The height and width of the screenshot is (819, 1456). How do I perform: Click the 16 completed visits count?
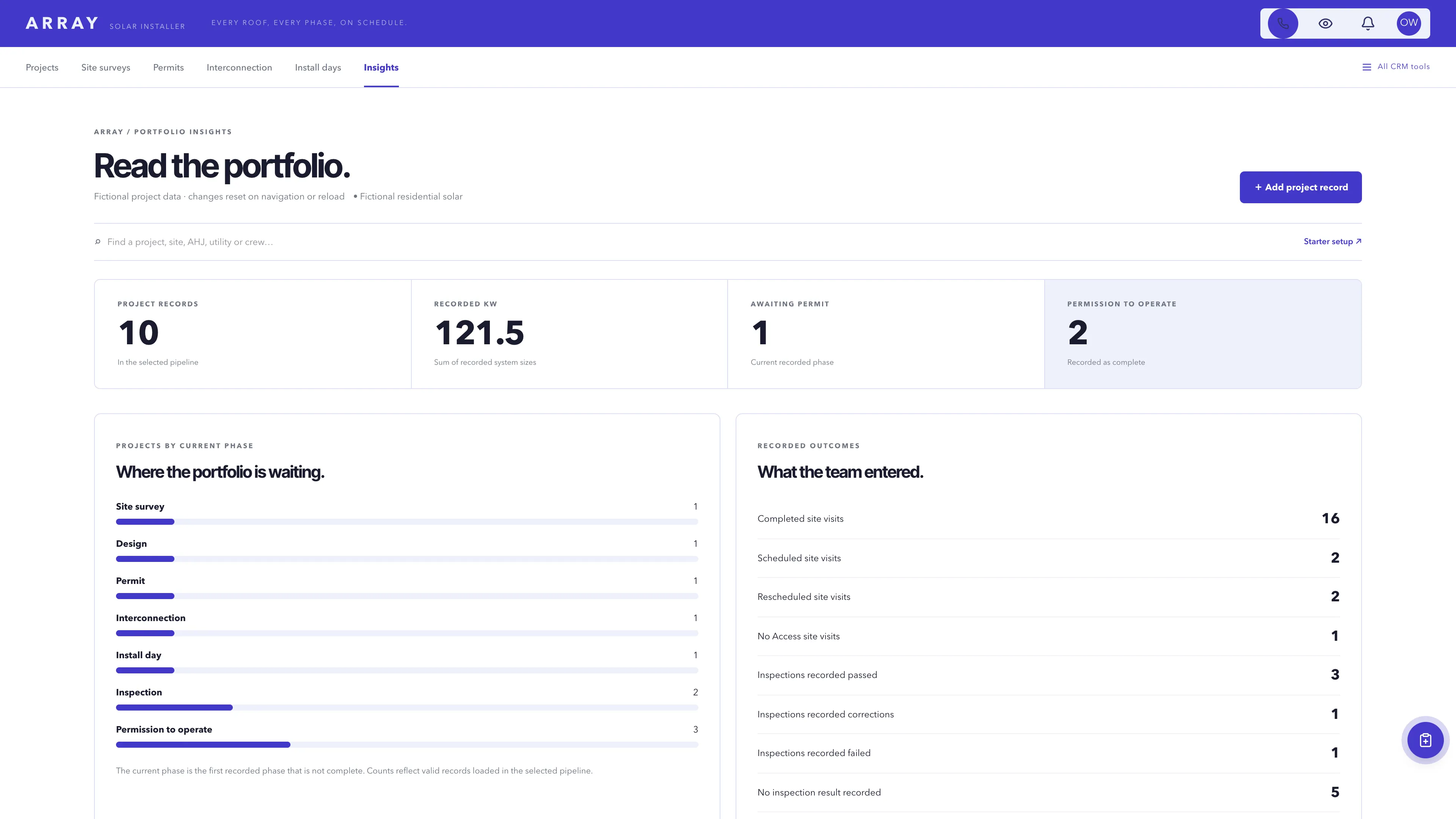coord(1330,518)
